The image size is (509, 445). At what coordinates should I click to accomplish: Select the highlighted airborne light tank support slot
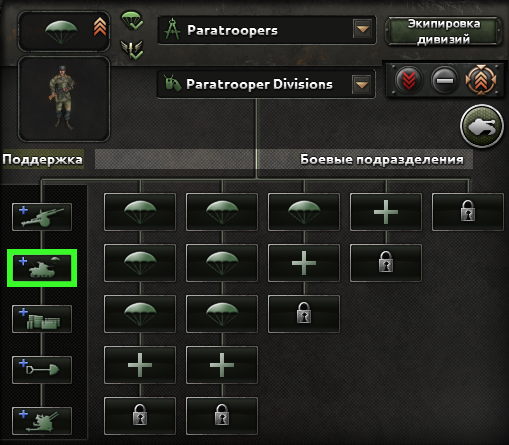pyautogui.click(x=42, y=268)
